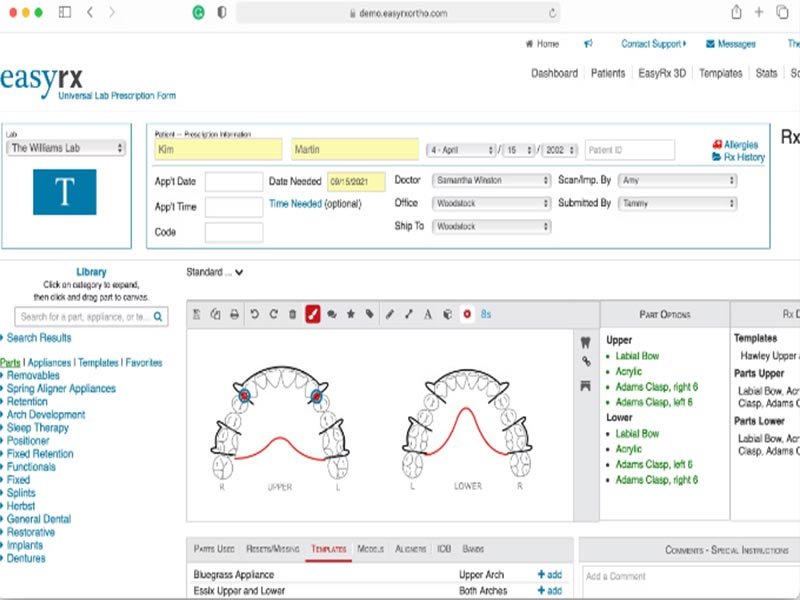The image size is (800, 600).
Task: Click the print icon in canvas toolbar
Action: pos(234,314)
